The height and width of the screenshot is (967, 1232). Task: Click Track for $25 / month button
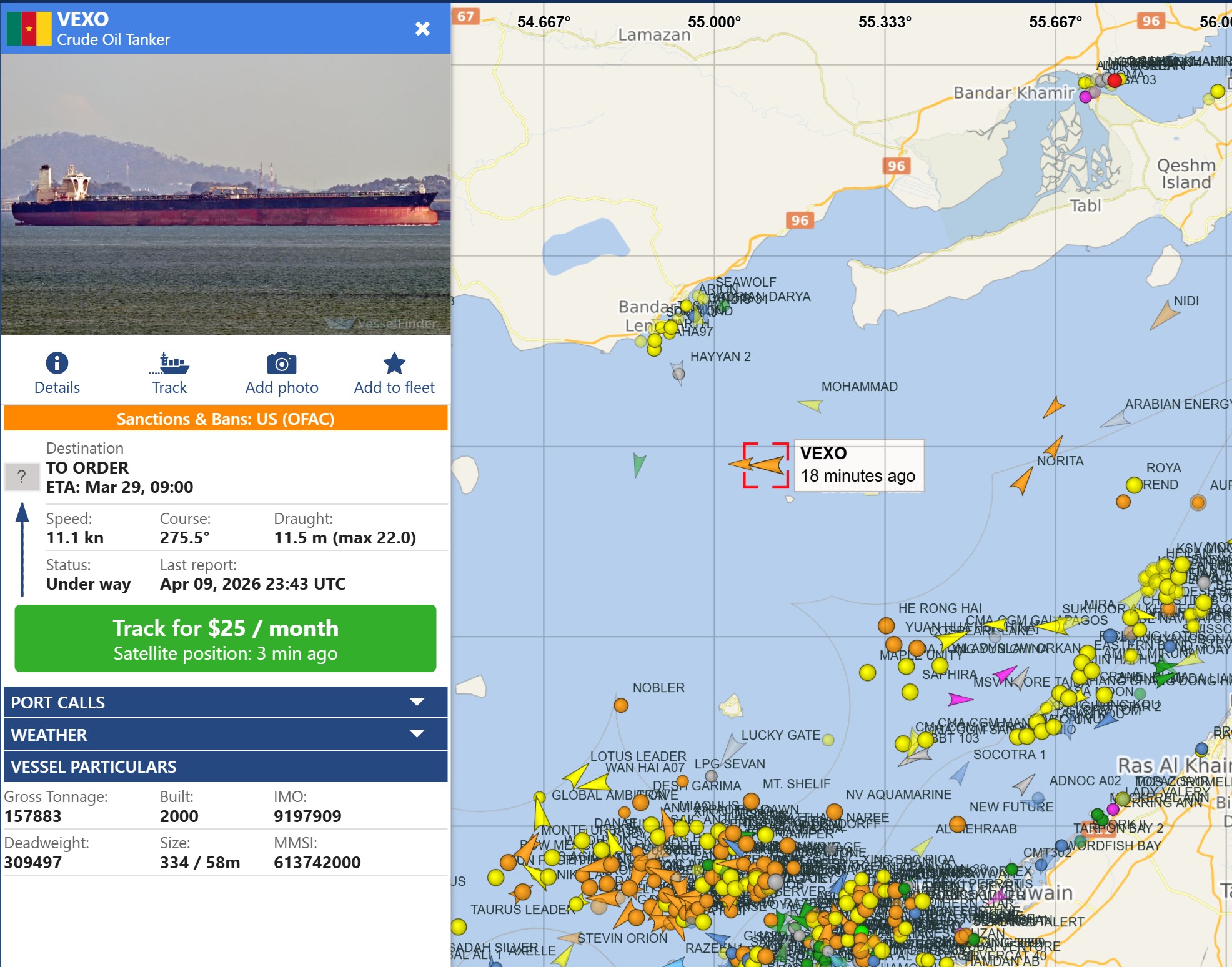226,638
